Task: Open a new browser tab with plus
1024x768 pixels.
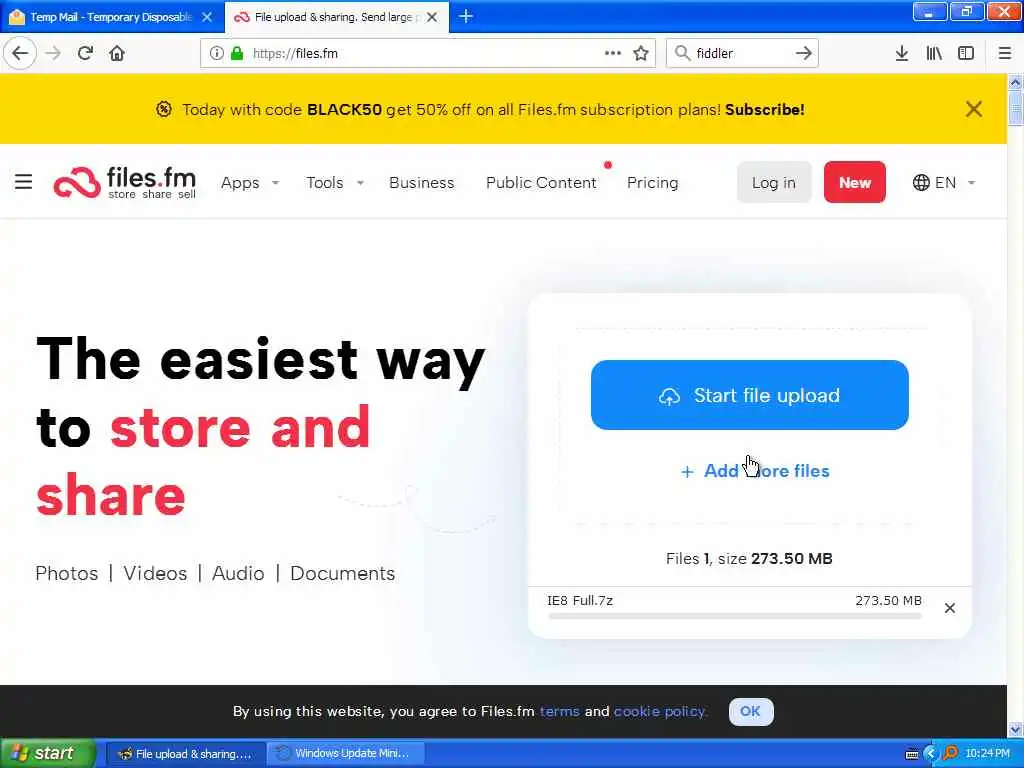Action: (466, 16)
